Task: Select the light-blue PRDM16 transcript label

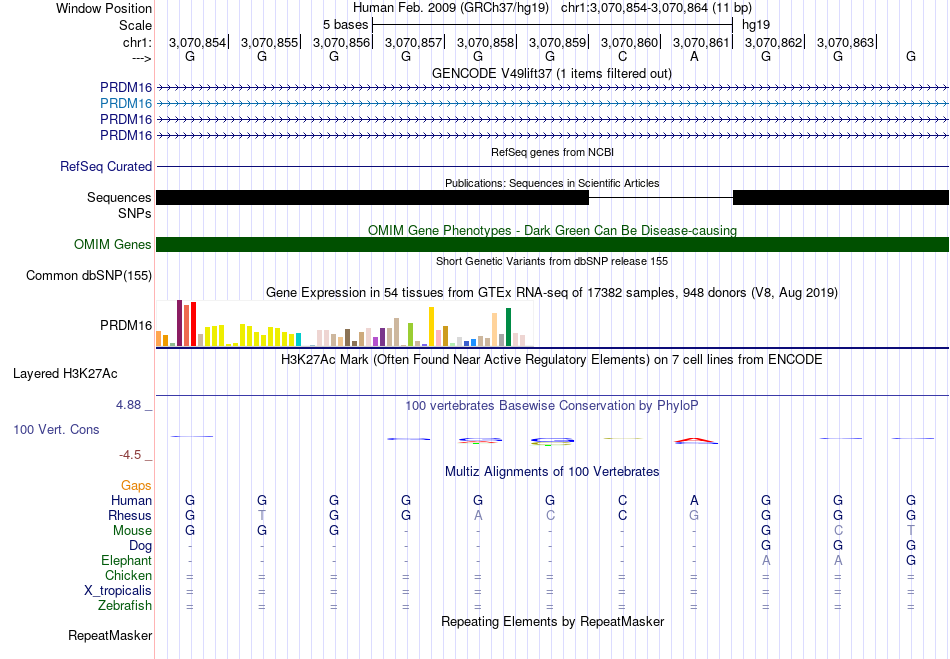Action: 126,103
